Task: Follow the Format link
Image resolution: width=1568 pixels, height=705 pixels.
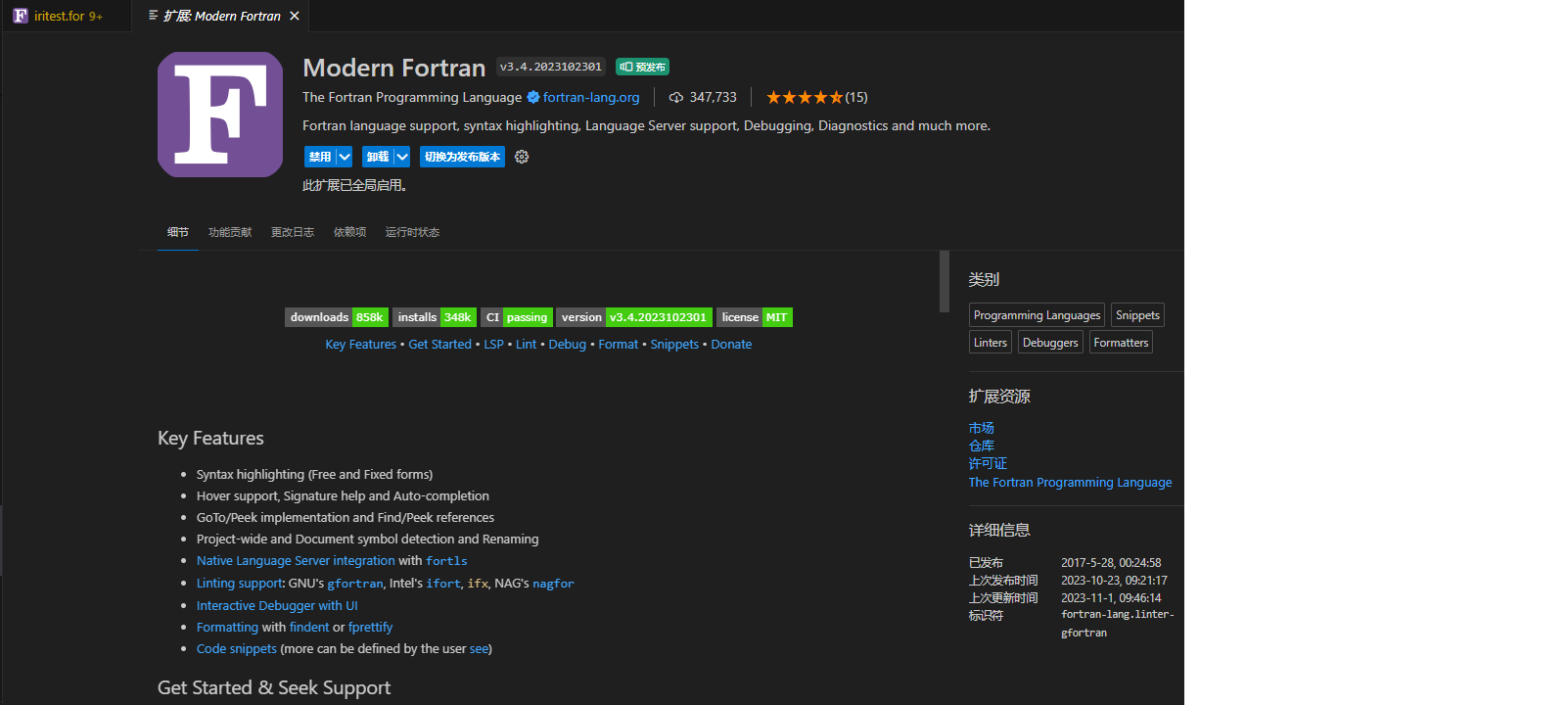Action: pyautogui.click(x=619, y=345)
